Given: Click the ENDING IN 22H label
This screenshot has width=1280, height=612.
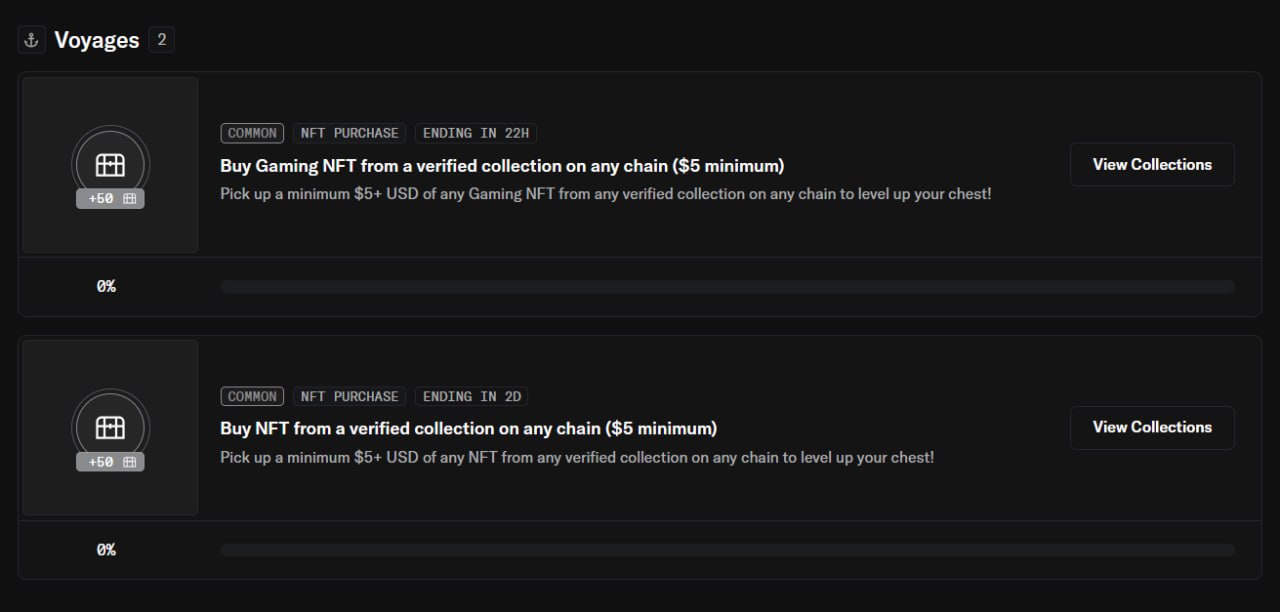Looking at the screenshot, I should (x=476, y=133).
